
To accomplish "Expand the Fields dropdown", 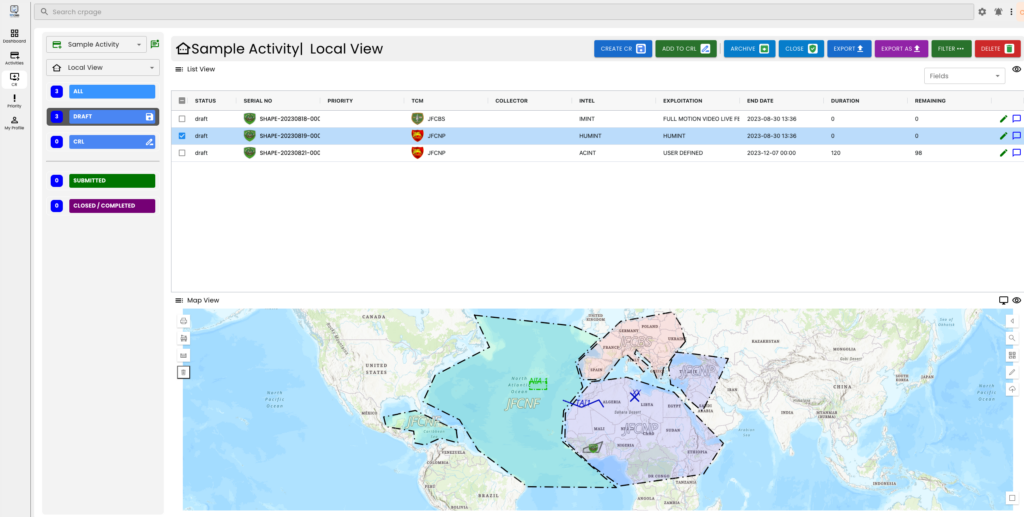I will 964,76.
